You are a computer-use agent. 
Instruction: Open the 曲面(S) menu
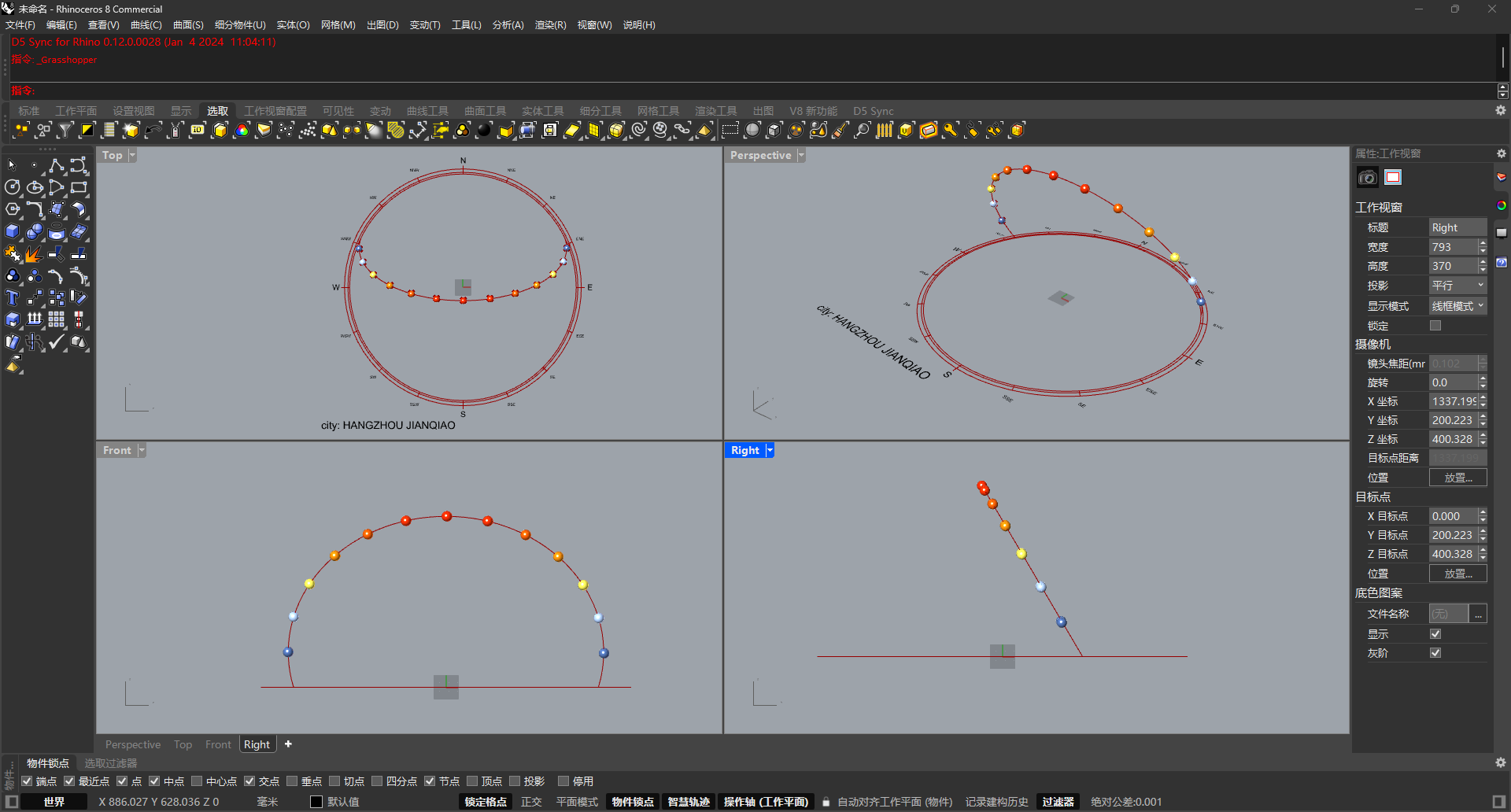[x=188, y=25]
